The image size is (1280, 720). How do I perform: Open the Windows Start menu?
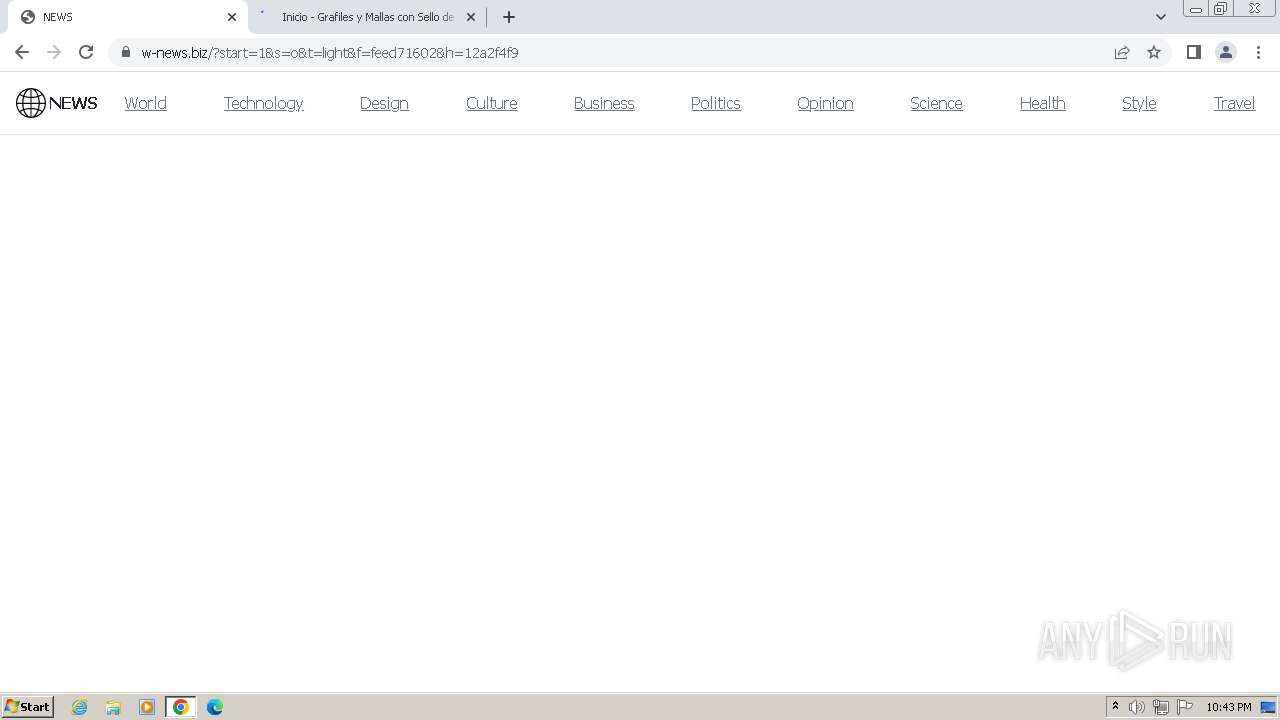point(28,707)
